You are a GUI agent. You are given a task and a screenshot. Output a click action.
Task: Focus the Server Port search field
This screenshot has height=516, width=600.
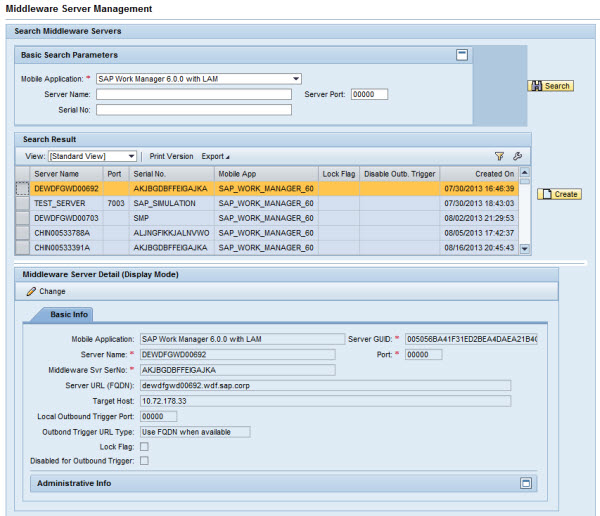point(369,94)
